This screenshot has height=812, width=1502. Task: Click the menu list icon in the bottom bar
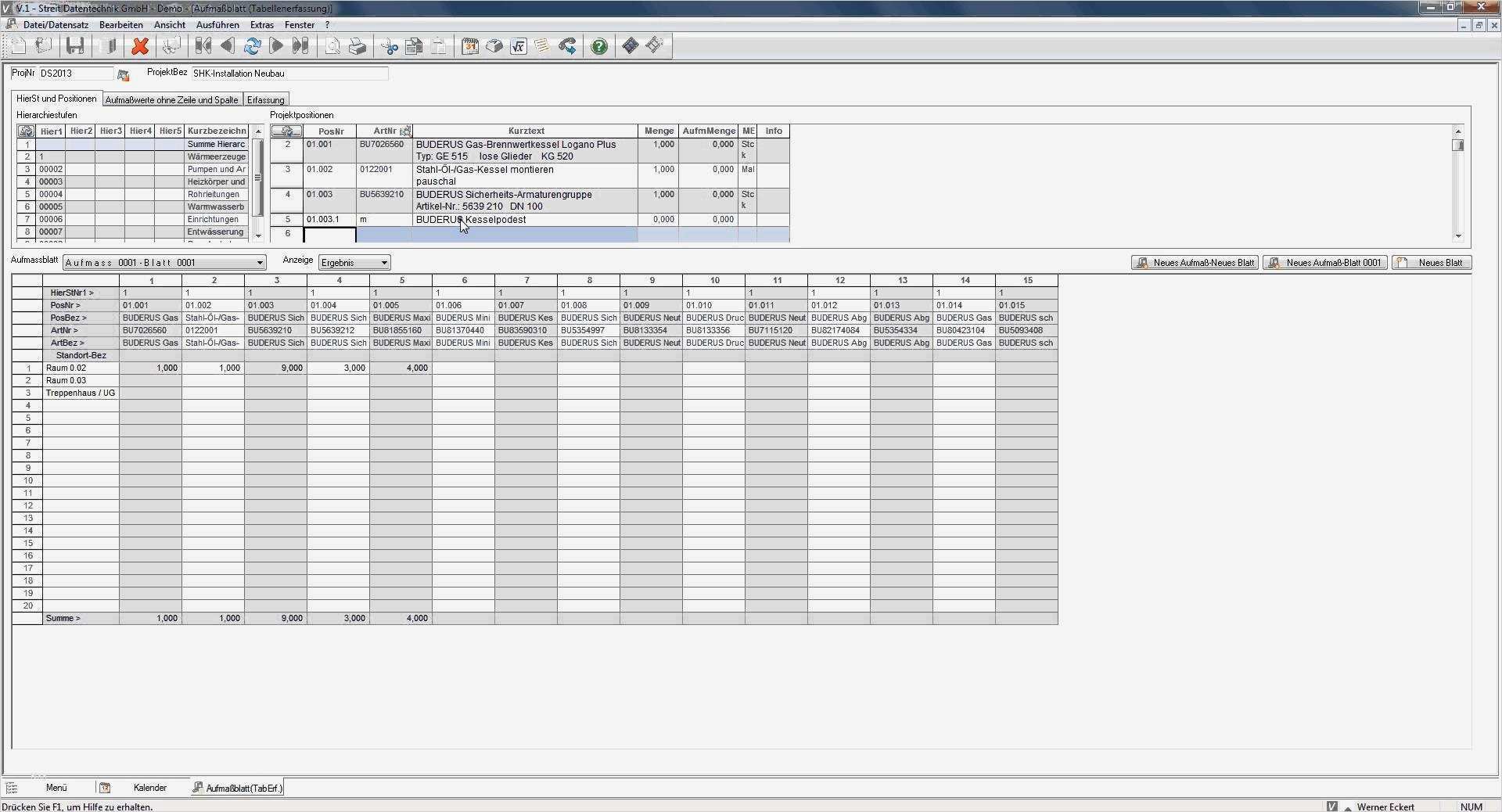pyautogui.click(x=12, y=788)
